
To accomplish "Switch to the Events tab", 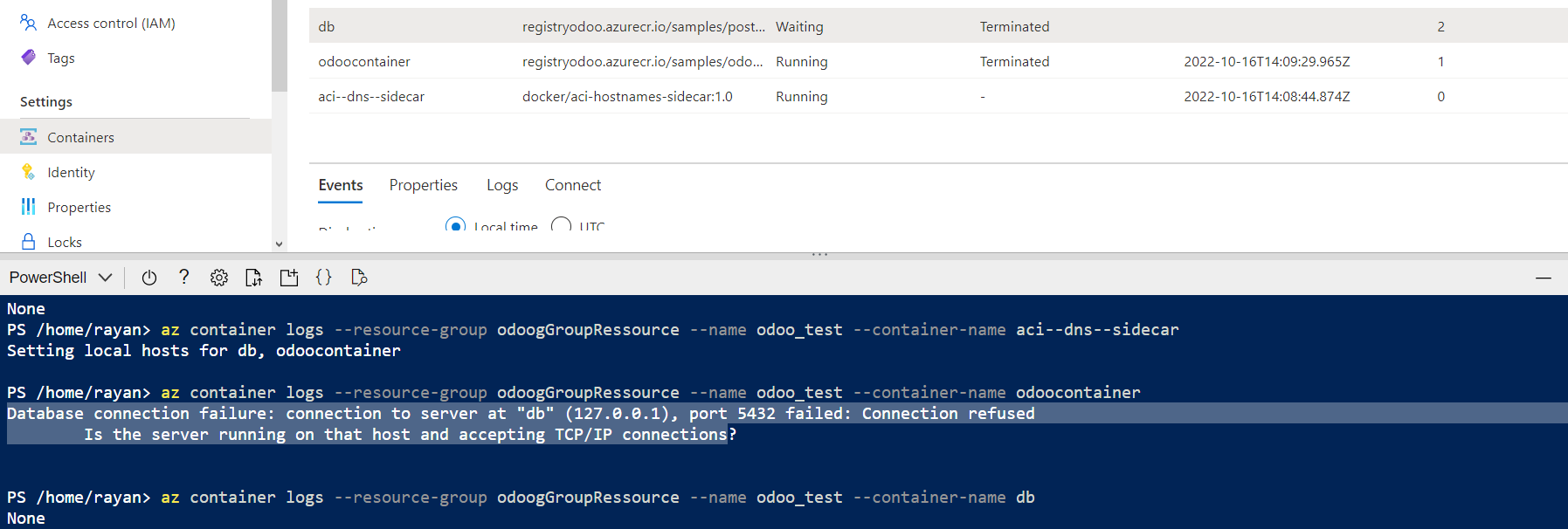I will [x=341, y=185].
